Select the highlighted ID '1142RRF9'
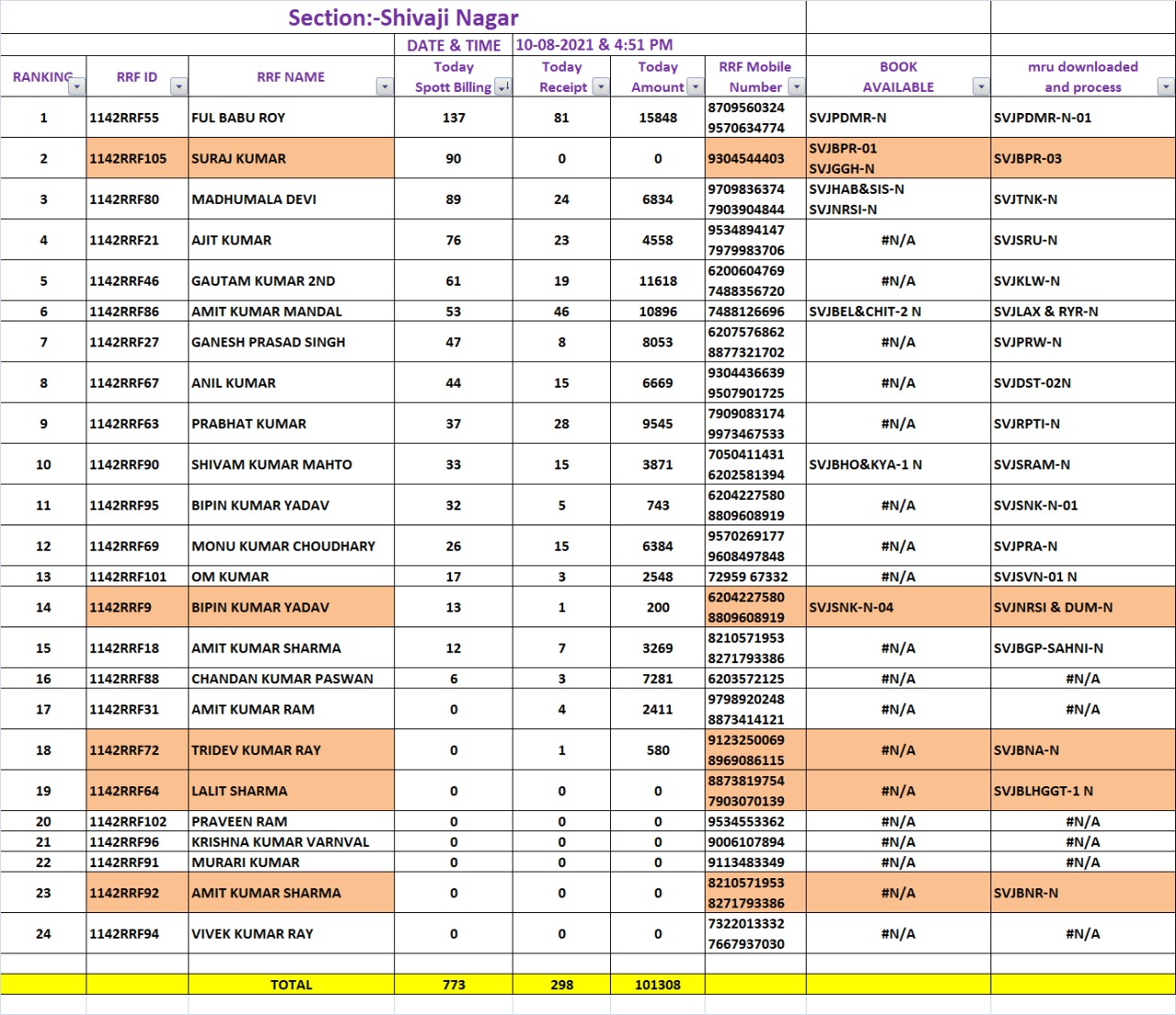1176x1015 pixels. 137,607
